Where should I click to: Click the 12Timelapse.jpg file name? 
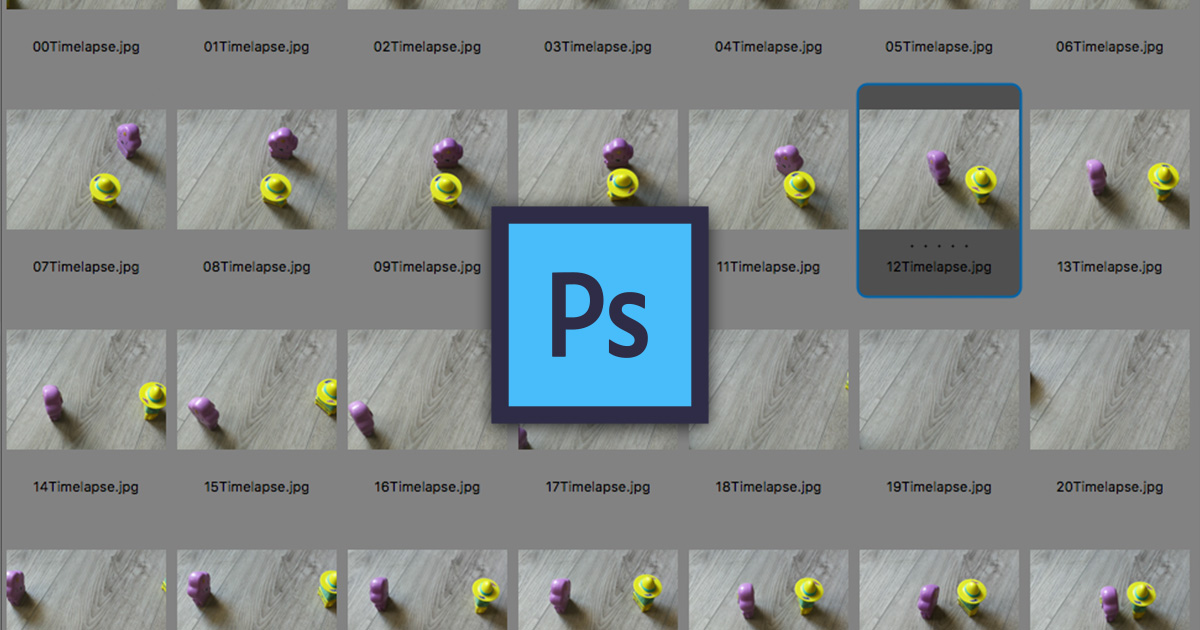pyautogui.click(x=939, y=267)
